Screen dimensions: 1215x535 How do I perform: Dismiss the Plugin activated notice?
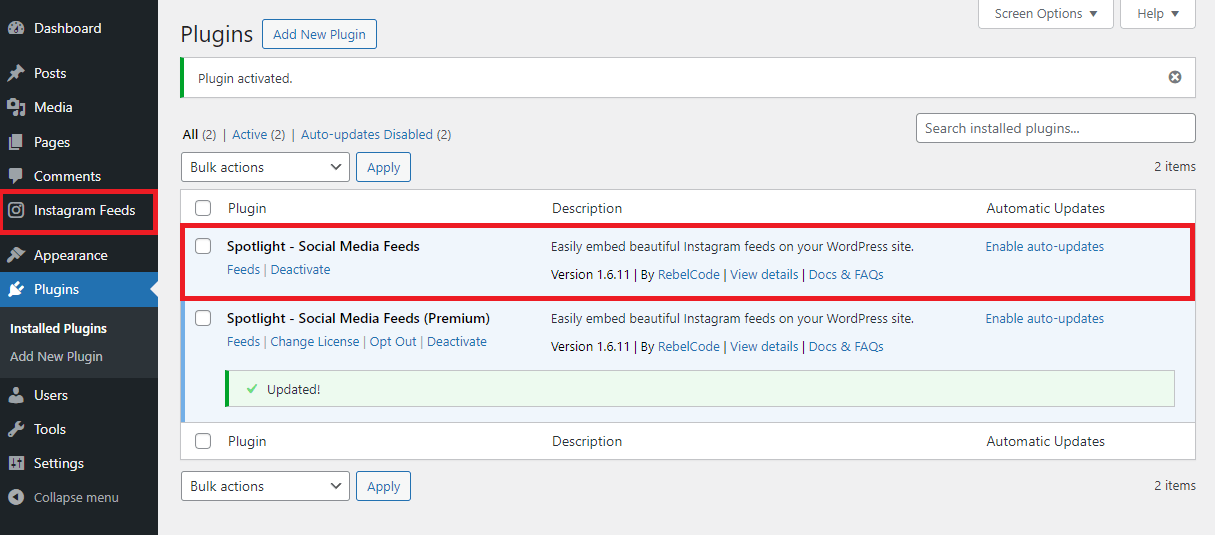coord(1175,77)
